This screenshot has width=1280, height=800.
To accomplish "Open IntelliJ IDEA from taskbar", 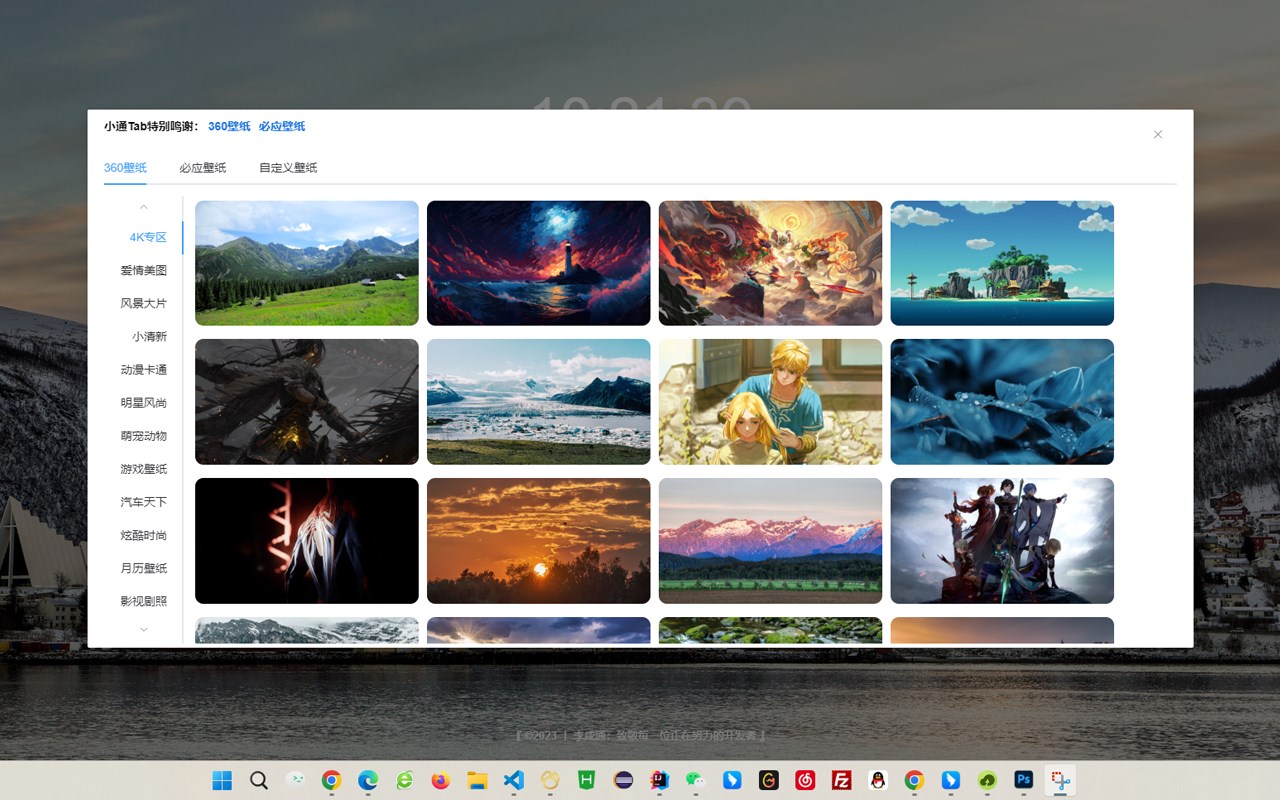I will click(x=660, y=780).
